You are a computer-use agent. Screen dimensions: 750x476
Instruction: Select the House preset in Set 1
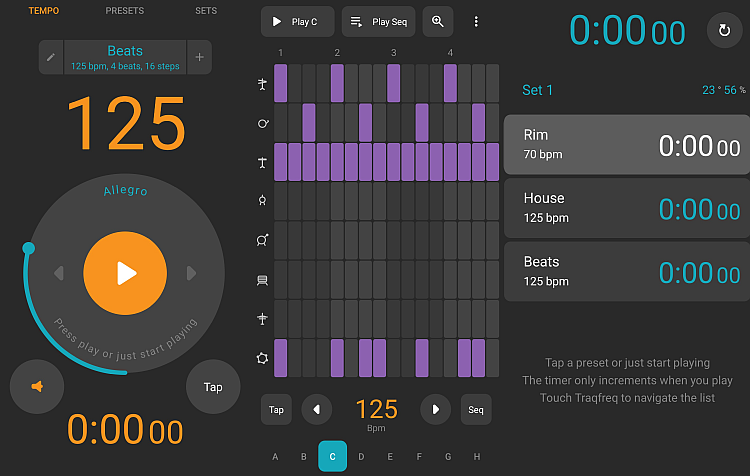(x=626, y=208)
